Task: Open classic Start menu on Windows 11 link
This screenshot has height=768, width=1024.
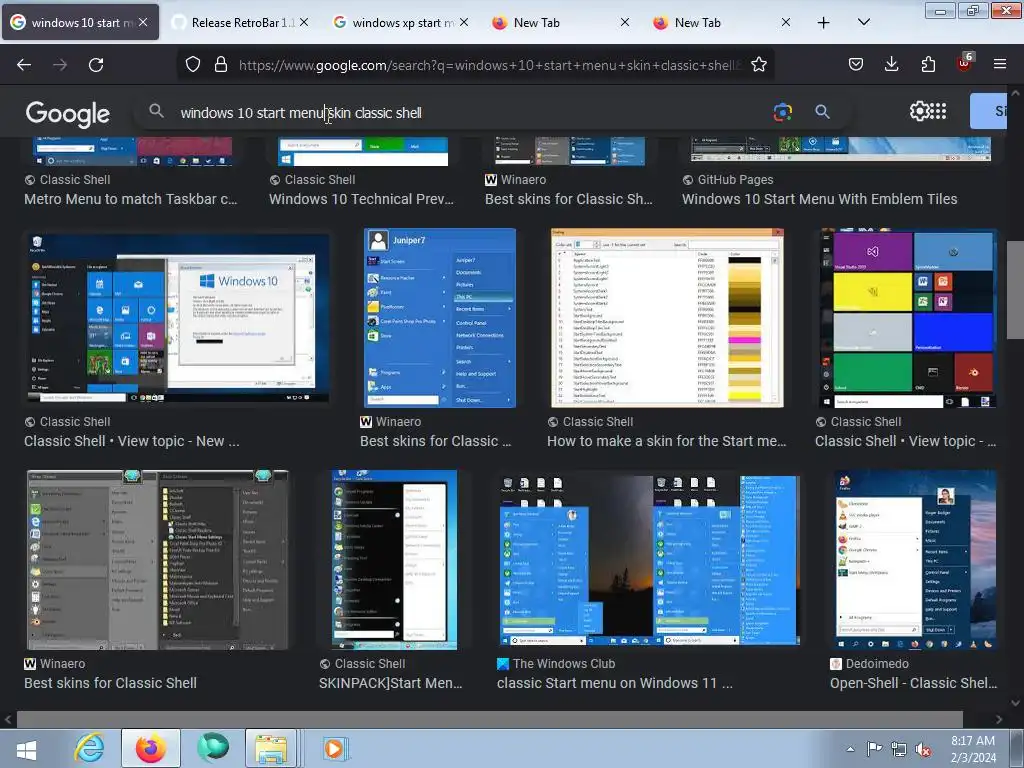Action: tap(615, 683)
